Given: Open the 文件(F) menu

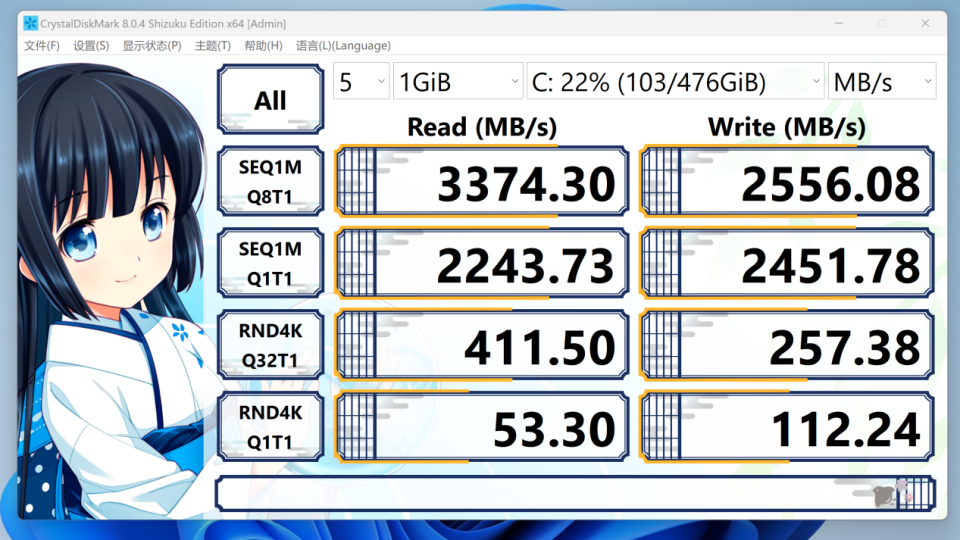Looking at the screenshot, I should coord(42,46).
